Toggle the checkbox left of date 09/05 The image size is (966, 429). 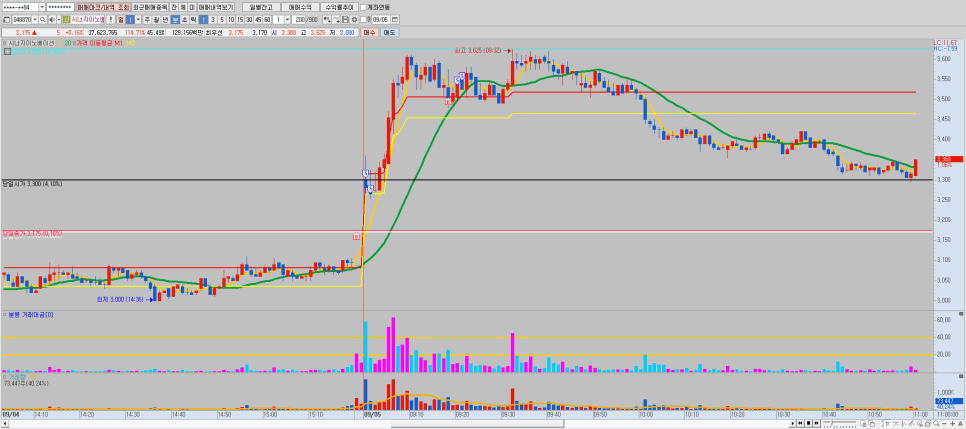pos(363,20)
